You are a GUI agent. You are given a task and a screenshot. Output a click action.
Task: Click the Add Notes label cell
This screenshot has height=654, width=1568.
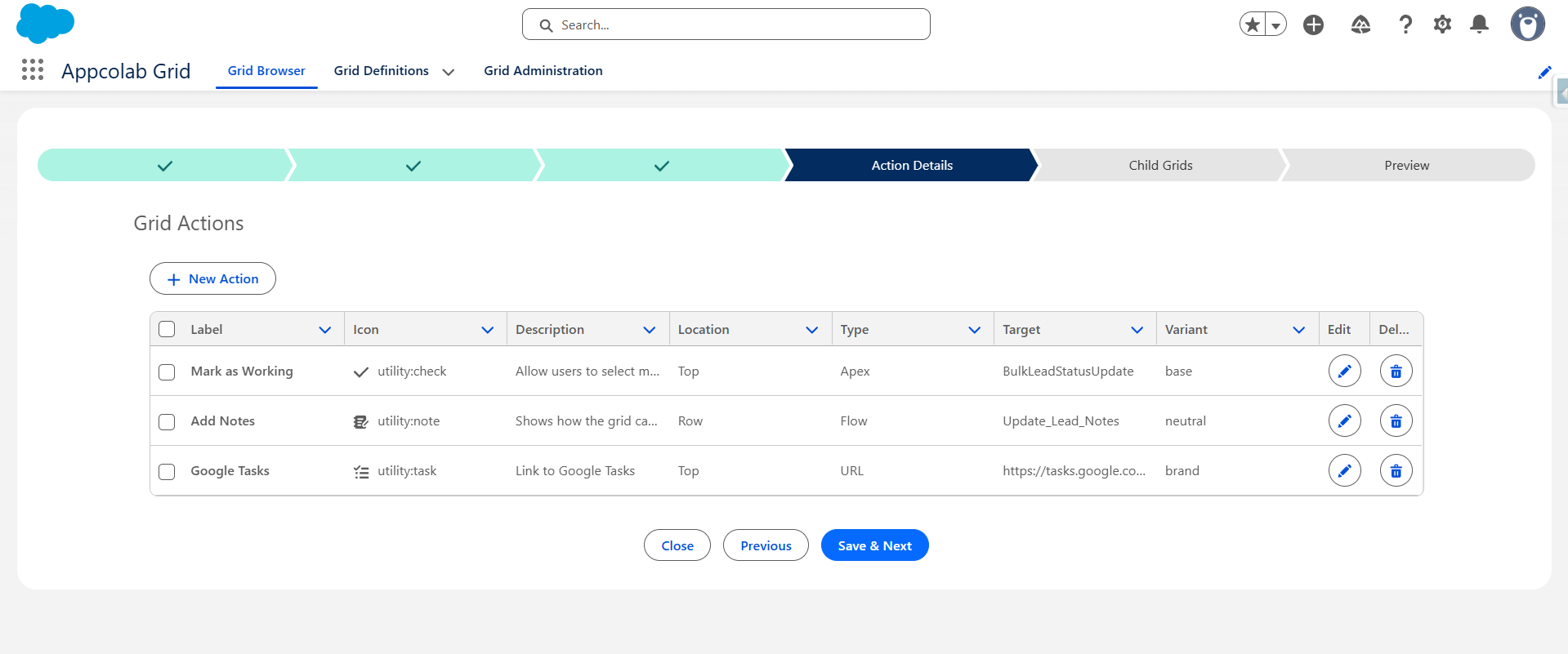click(223, 421)
